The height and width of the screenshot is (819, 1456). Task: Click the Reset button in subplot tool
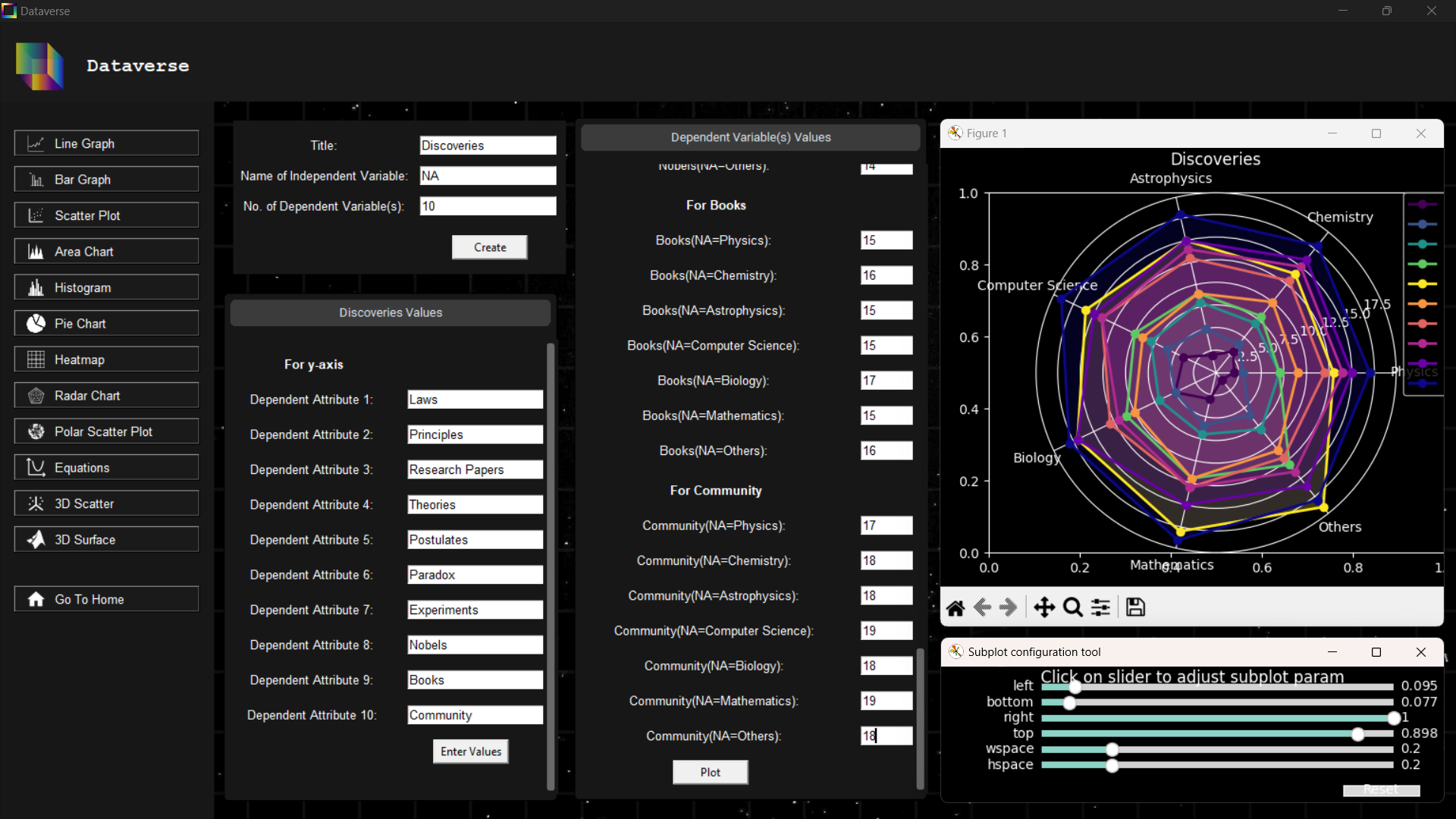[1381, 790]
